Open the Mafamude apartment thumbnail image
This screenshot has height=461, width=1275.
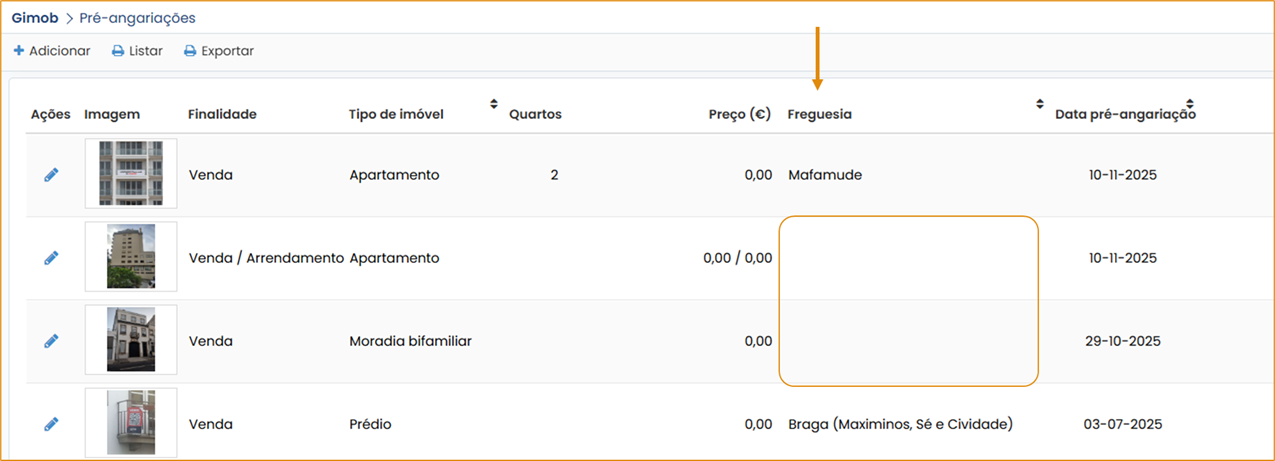131,174
